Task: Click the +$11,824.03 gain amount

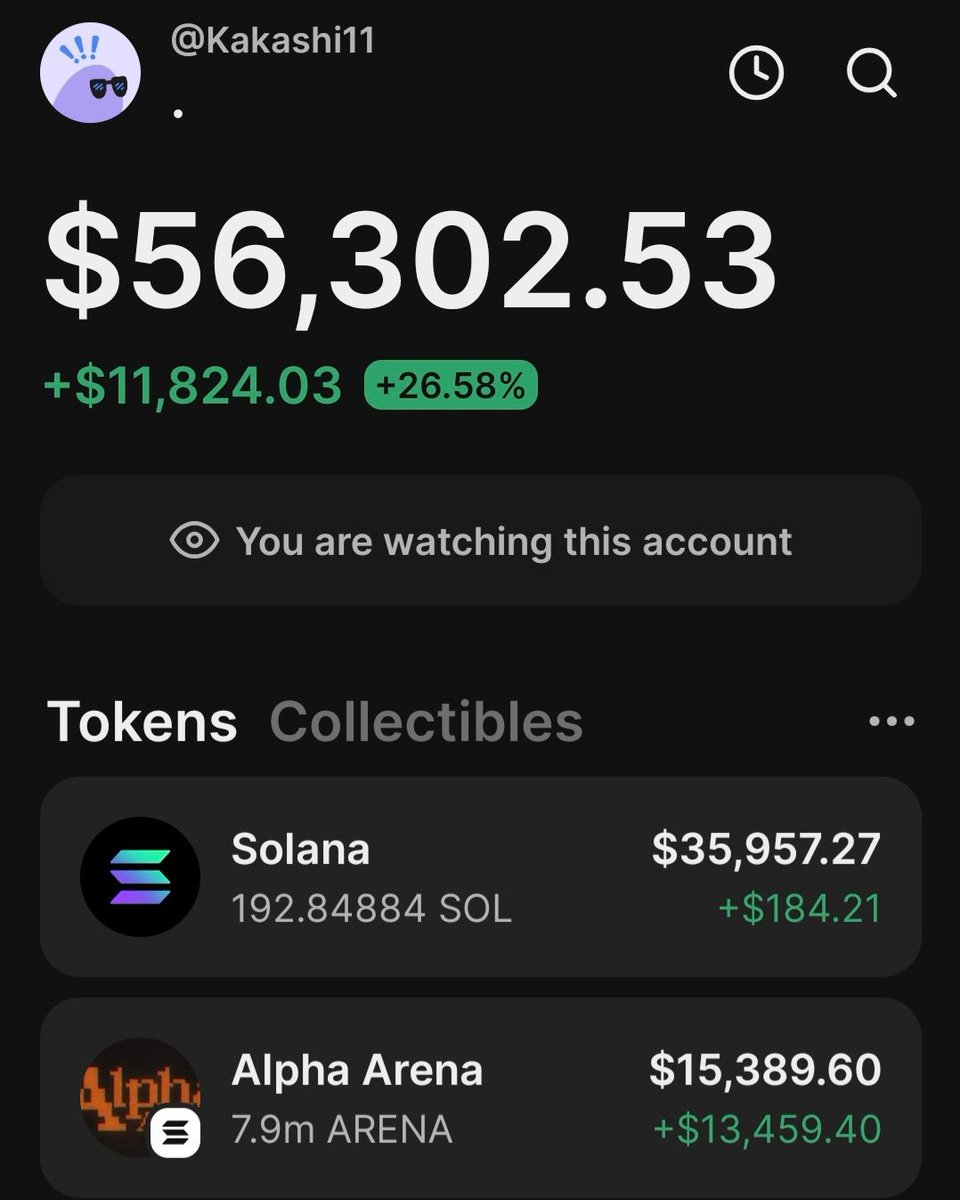Action: [193, 386]
